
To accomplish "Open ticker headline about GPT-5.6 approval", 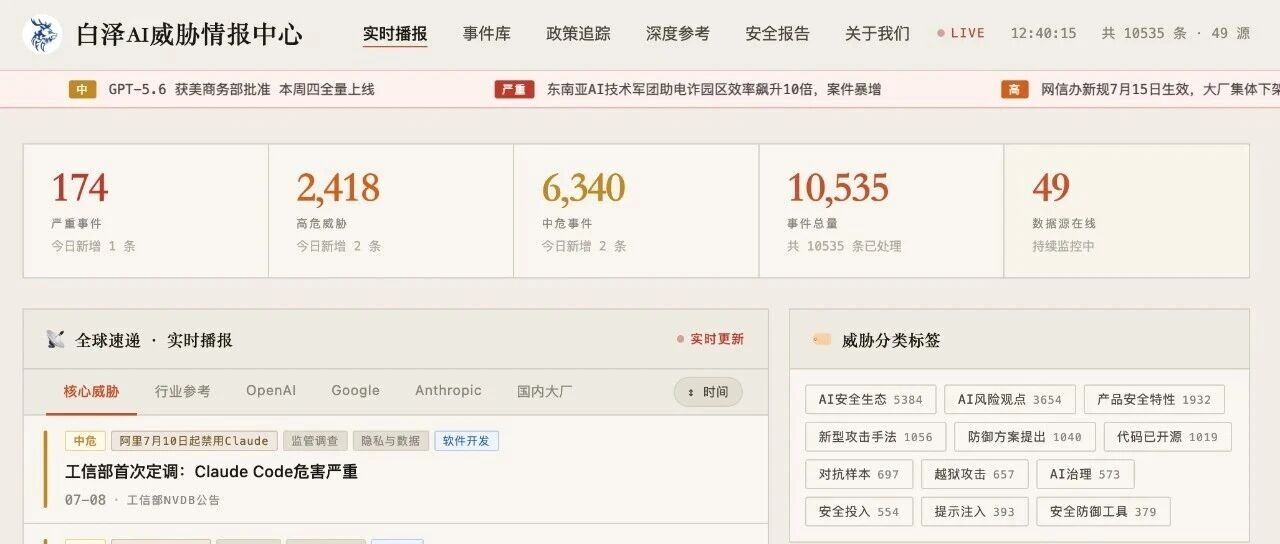I will (x=241, y=89).
